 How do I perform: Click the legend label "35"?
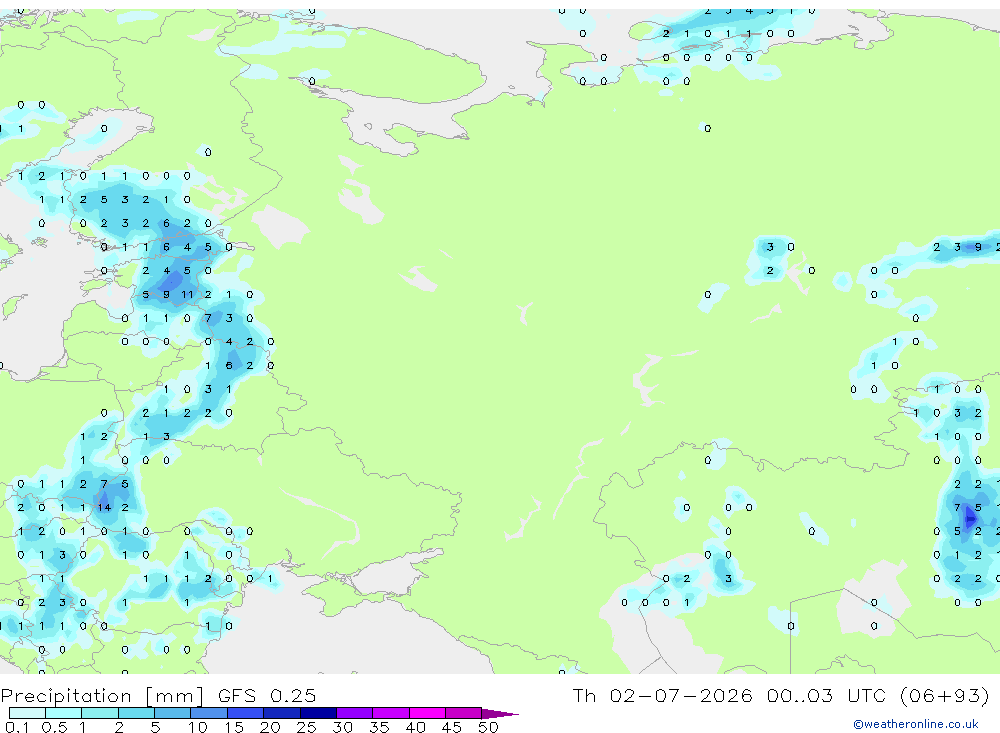click(x=379, y=727)
